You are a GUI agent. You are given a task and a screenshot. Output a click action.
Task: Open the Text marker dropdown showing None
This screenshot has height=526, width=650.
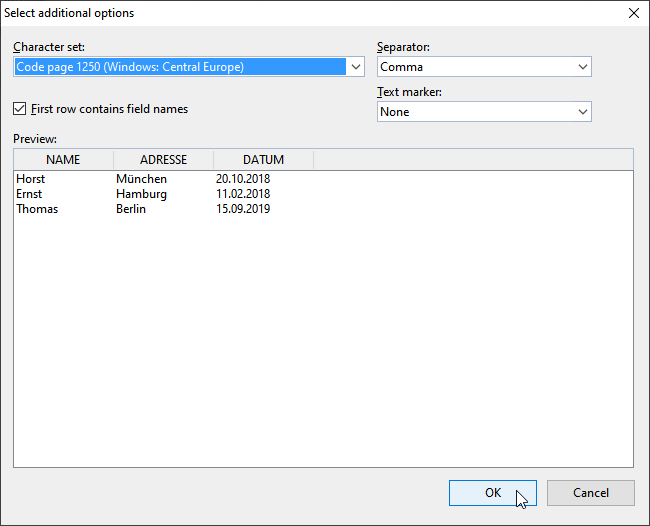point(484,112)
